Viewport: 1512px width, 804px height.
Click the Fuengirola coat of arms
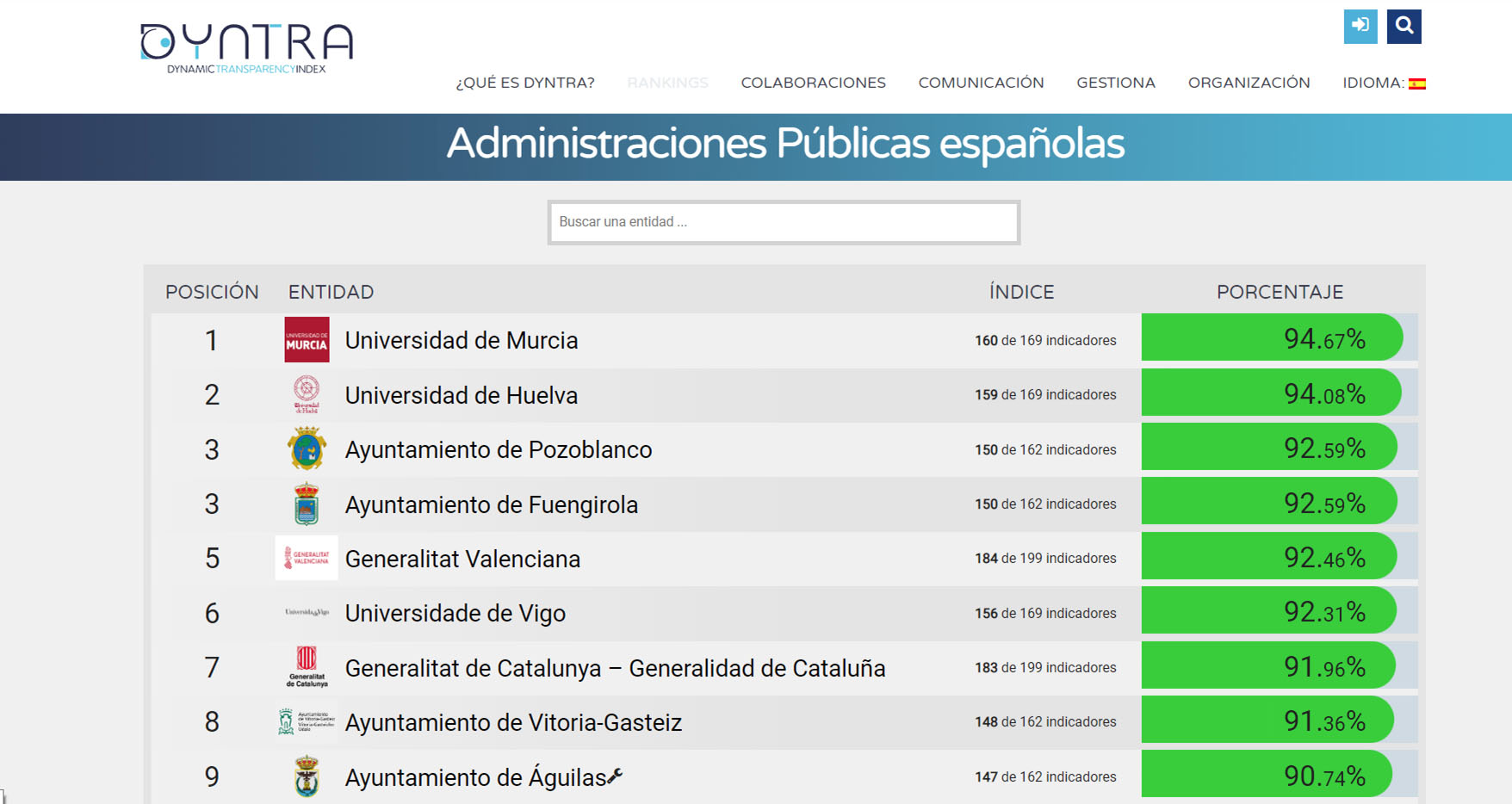(x=307, y=504)
